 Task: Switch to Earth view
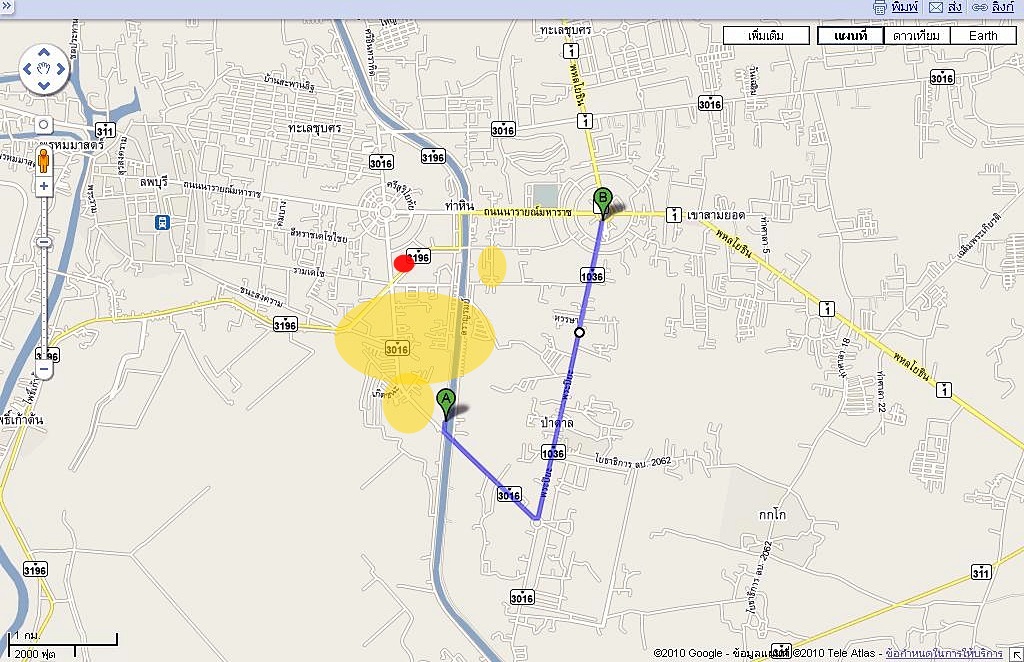tap(982, 36)
